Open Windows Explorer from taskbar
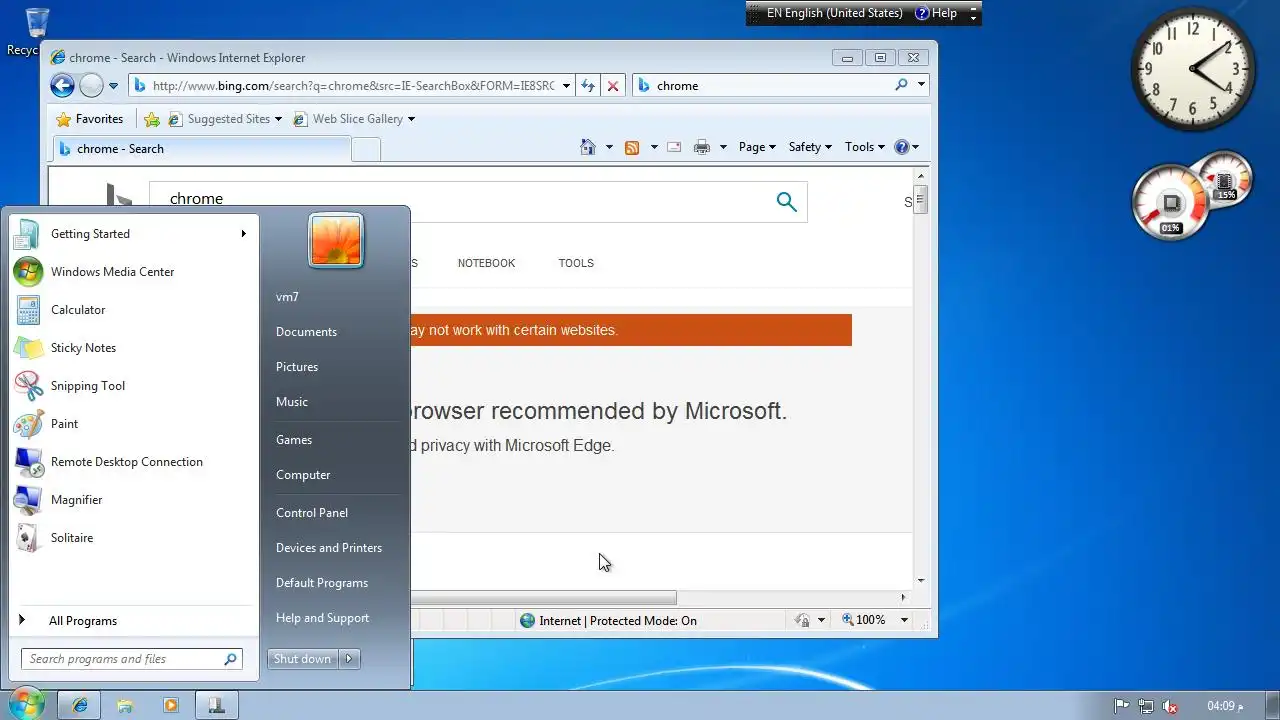This screenshot has width=1280, height=720. pos(125,705)
